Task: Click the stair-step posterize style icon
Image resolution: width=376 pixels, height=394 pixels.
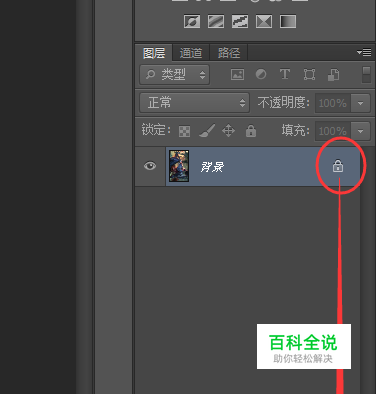Action: click(x=240, y=22)
